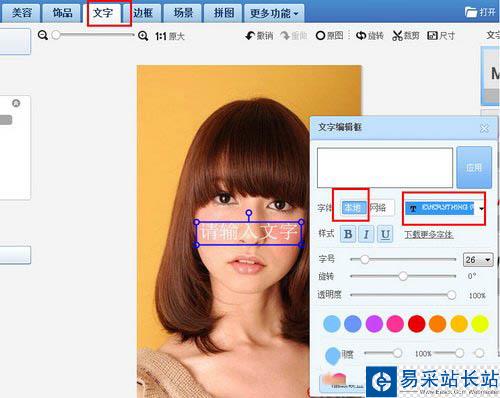This screenshot has width=500, height=398.
Task: Click the 旋转 rotate icon
Action: click(361, 35)
